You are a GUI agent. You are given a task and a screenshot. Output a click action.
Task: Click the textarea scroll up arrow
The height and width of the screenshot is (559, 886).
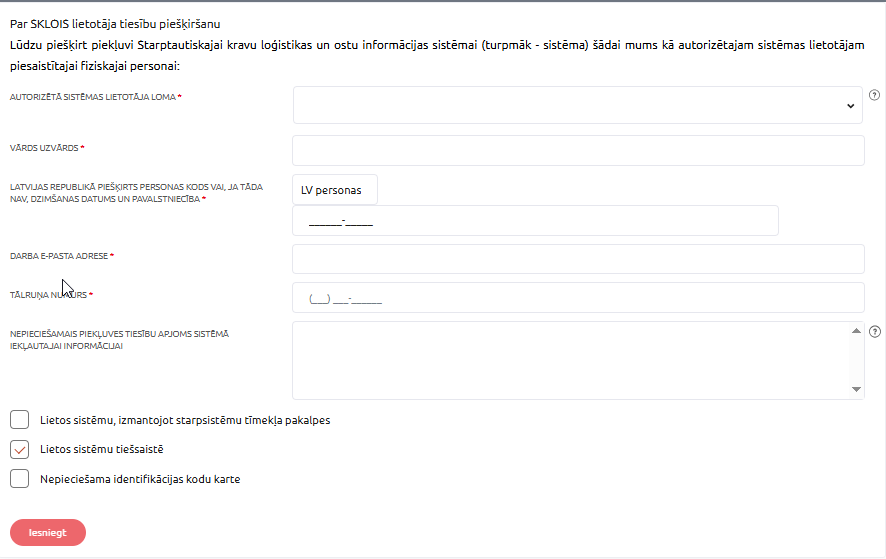point(856,331)
